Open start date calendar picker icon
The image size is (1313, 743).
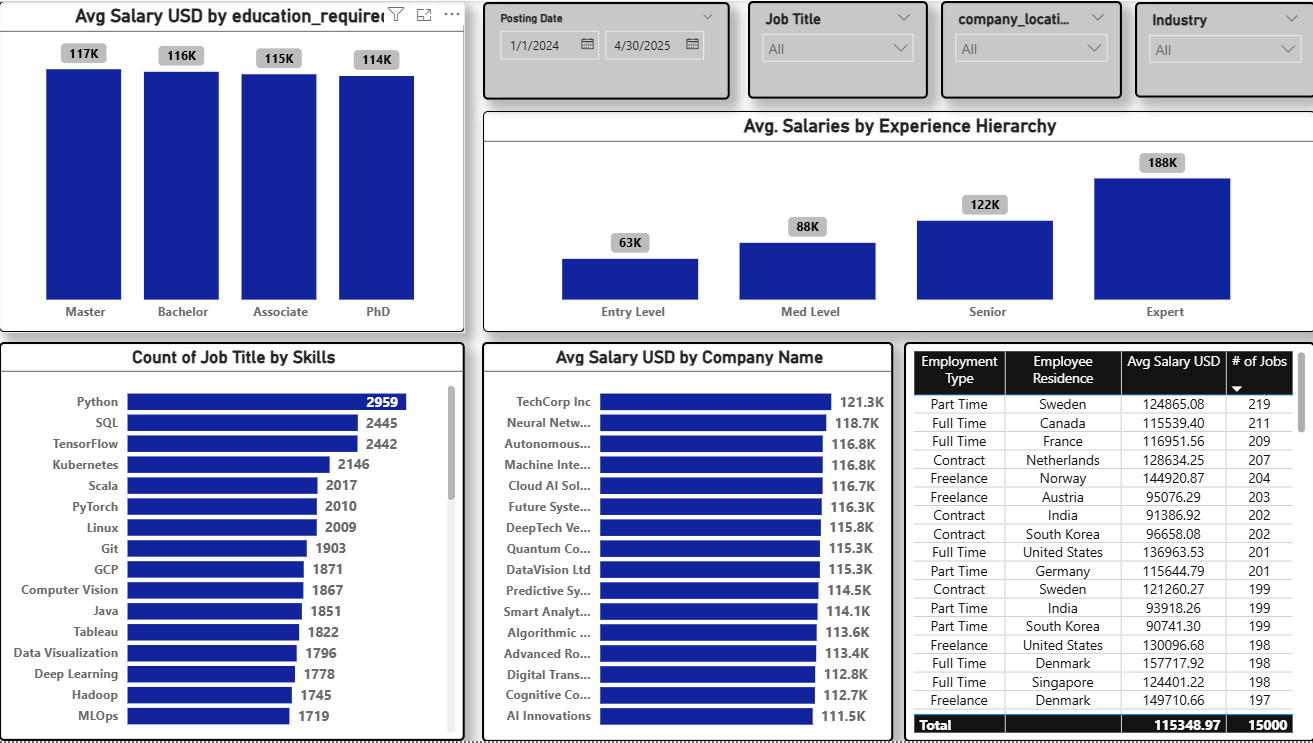(587, 44)
